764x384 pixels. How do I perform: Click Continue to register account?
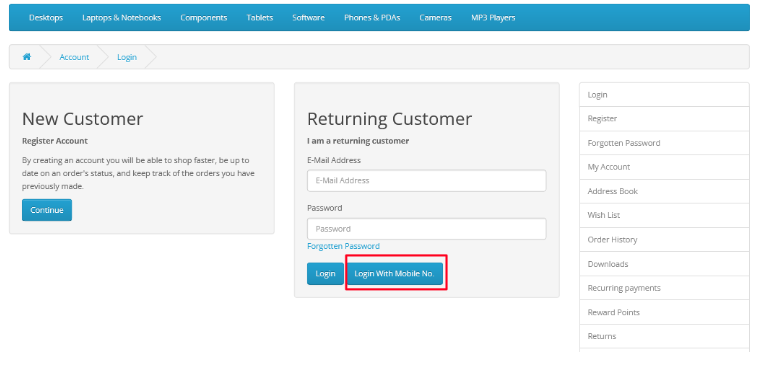coord(47,210)
